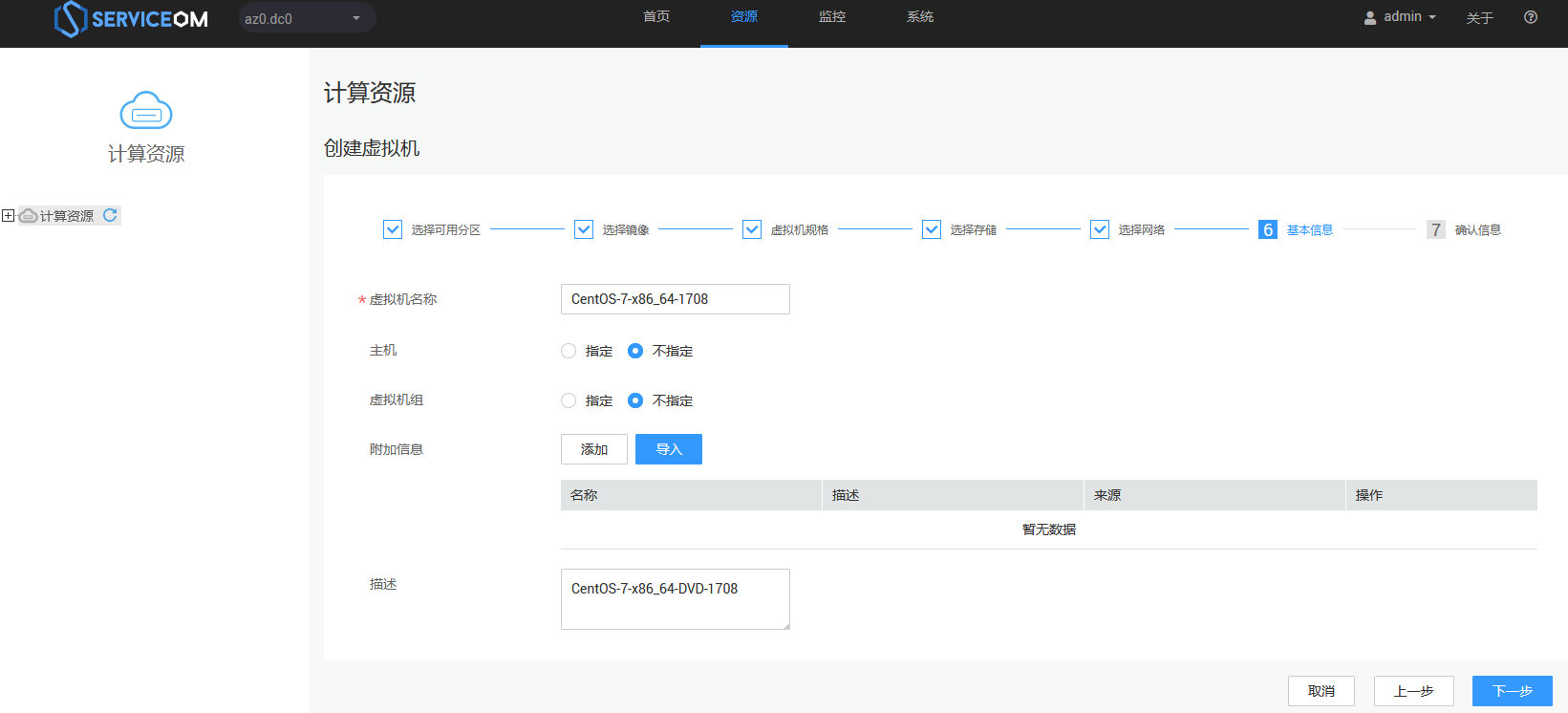The height and width of the screenshot is (713, 1568).
Task: Select 不指定 radio for 主机
Action: pyautogui.click(x=635, y=351)
